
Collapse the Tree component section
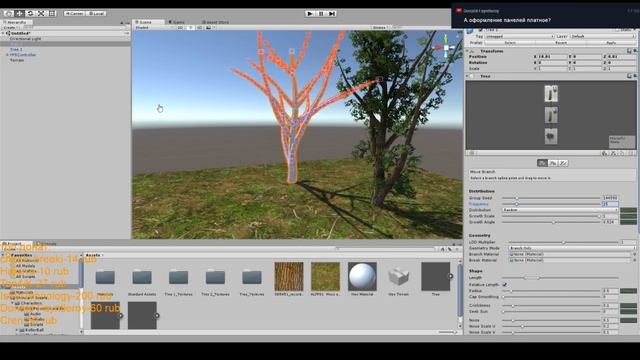467,76
